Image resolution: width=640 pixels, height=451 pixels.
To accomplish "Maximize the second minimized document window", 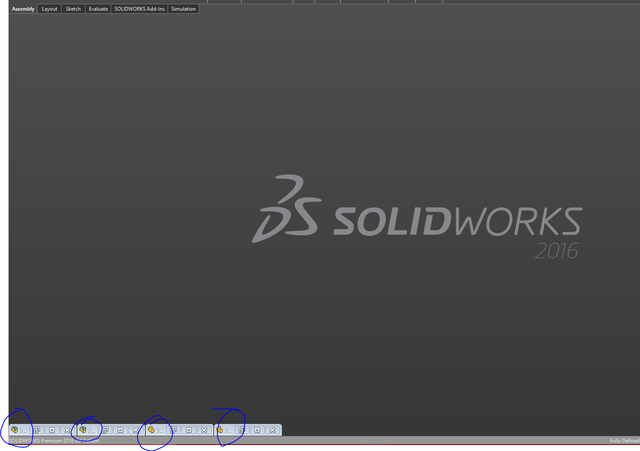I will click(120, 430).
